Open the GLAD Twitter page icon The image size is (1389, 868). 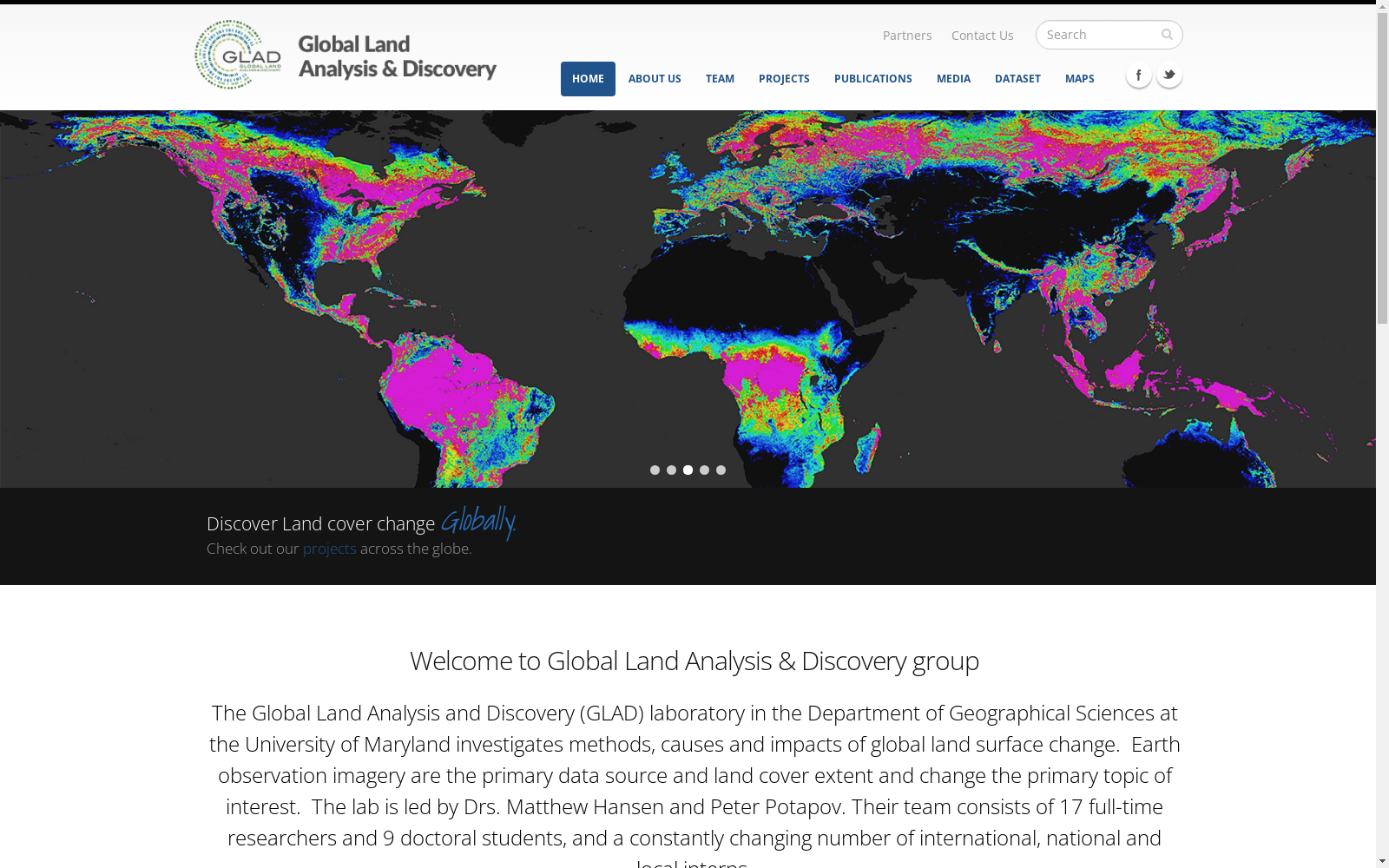[x=1168, y=76]
